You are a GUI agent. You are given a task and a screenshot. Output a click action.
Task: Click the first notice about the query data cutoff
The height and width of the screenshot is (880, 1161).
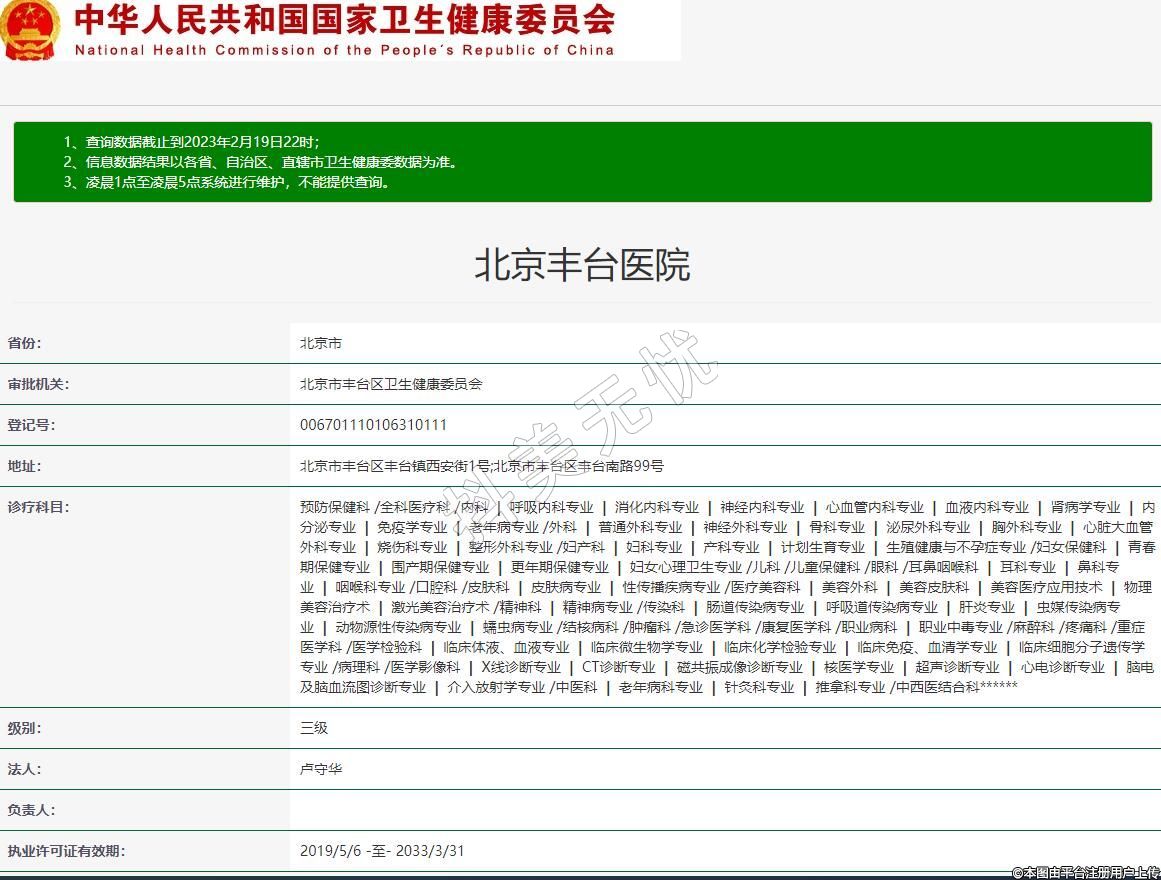pos(191,142)
